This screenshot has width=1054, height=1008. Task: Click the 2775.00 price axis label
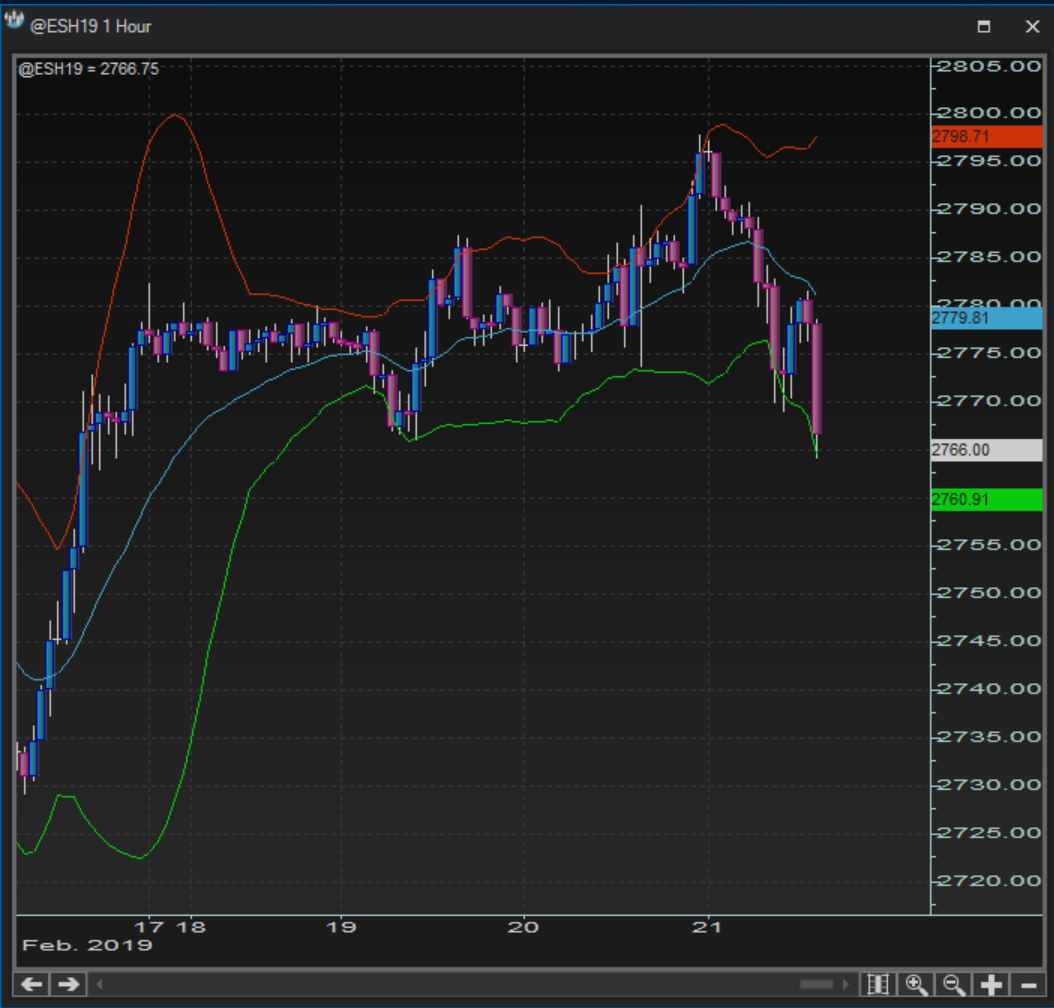(989, 353)
